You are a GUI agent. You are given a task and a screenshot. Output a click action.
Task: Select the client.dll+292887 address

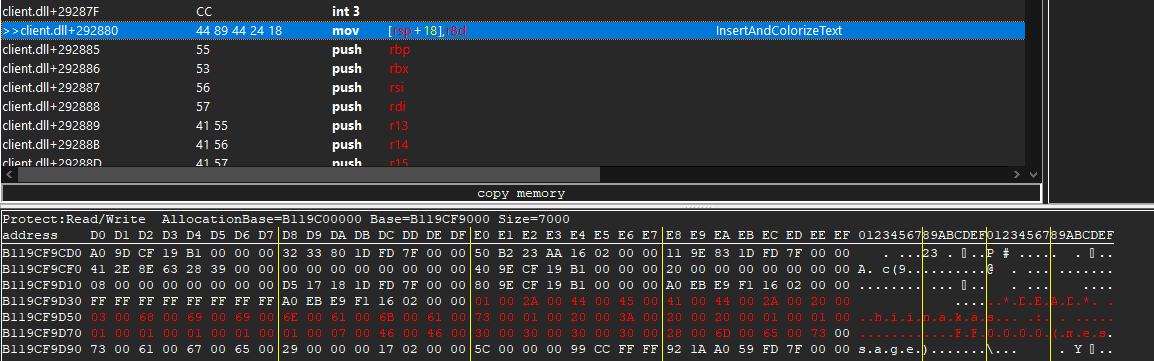point(51,87)
